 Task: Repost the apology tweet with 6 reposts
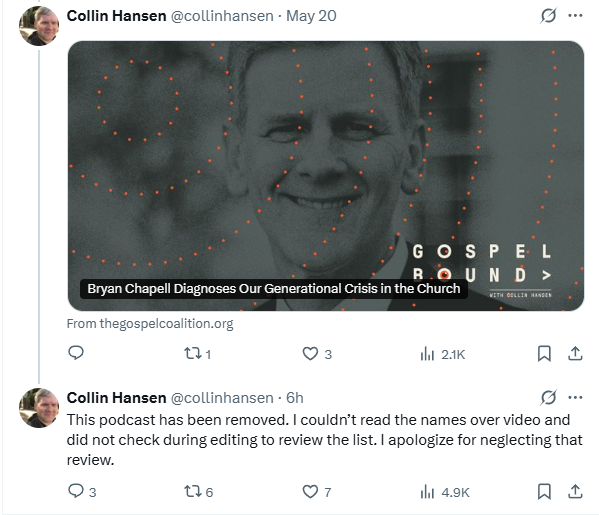[x=198, y=491]
